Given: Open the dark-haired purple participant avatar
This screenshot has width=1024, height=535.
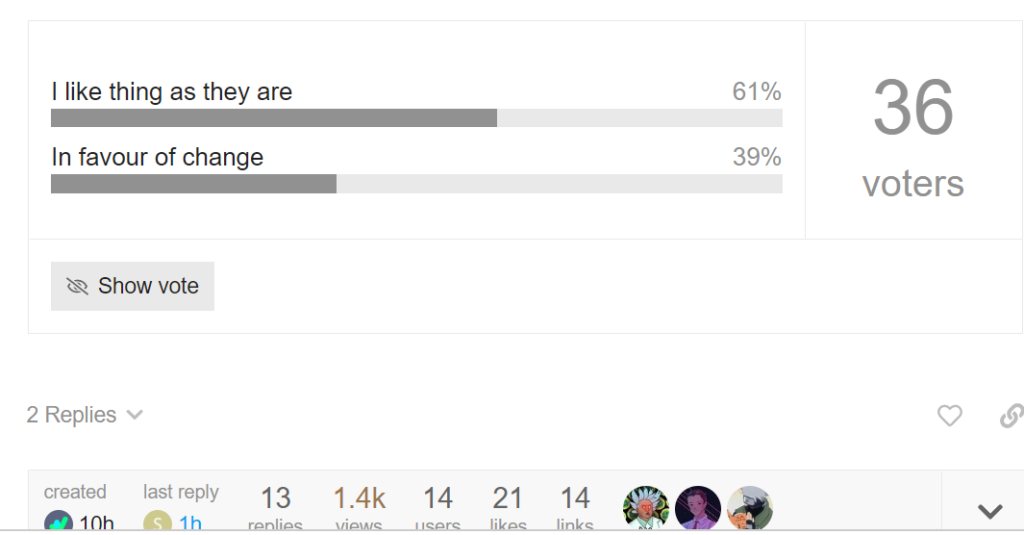Looking at the screenshot, I should [698, 509].
